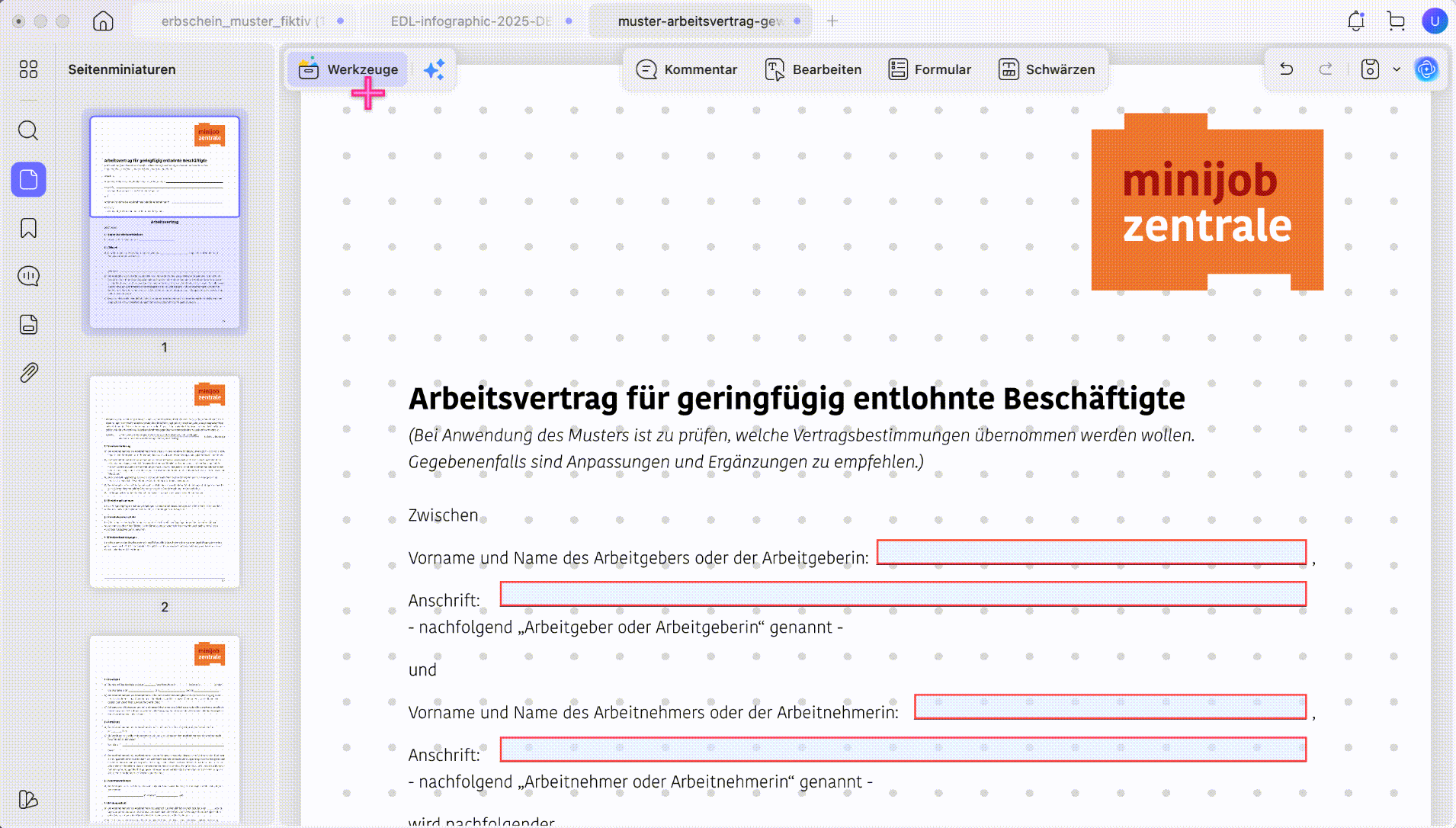
Task: Click the page number 2 label
Action: tap(165, 608)
